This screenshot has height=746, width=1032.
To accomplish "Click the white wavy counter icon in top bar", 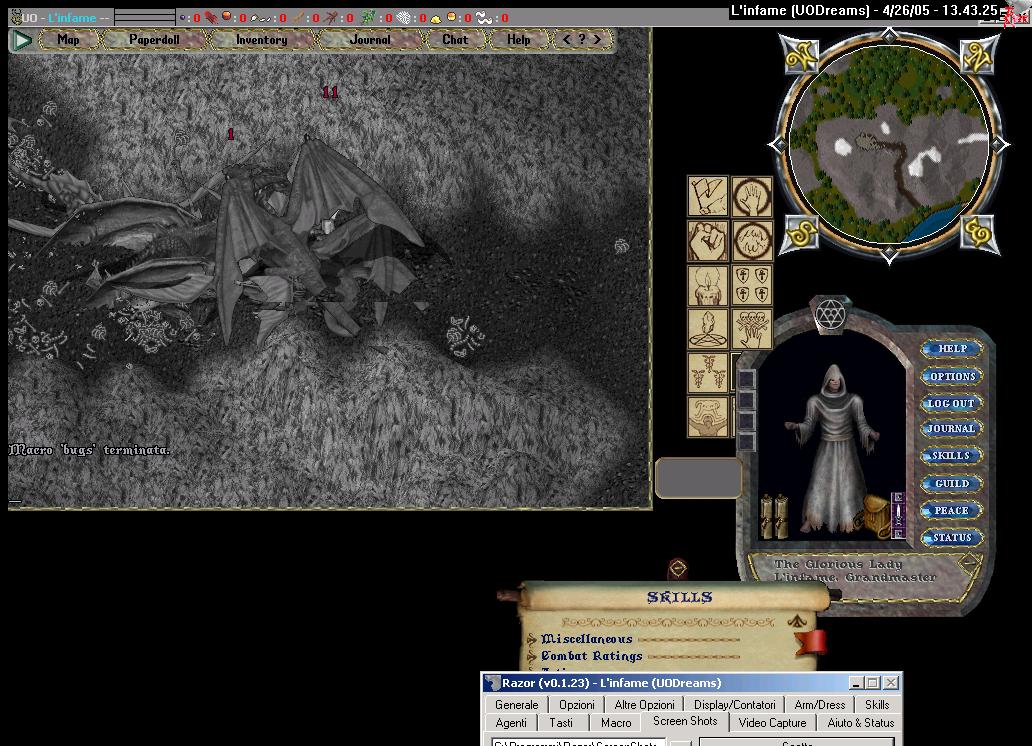I will pos(484,18).
